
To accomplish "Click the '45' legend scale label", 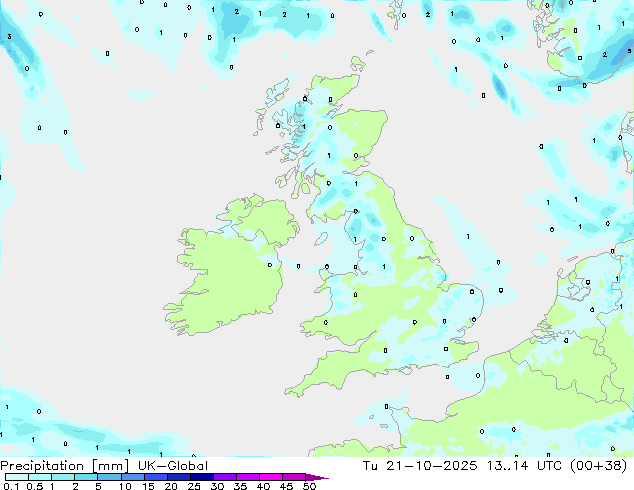I will click(x=286, y=486).
